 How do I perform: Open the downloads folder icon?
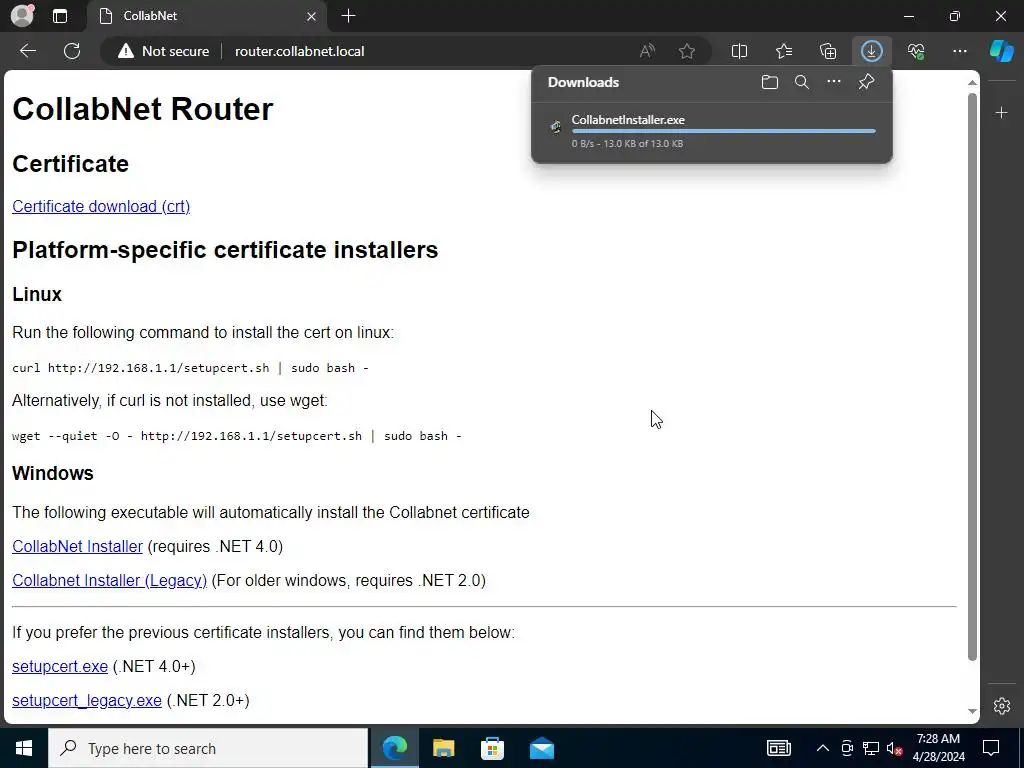pos(769,82)
